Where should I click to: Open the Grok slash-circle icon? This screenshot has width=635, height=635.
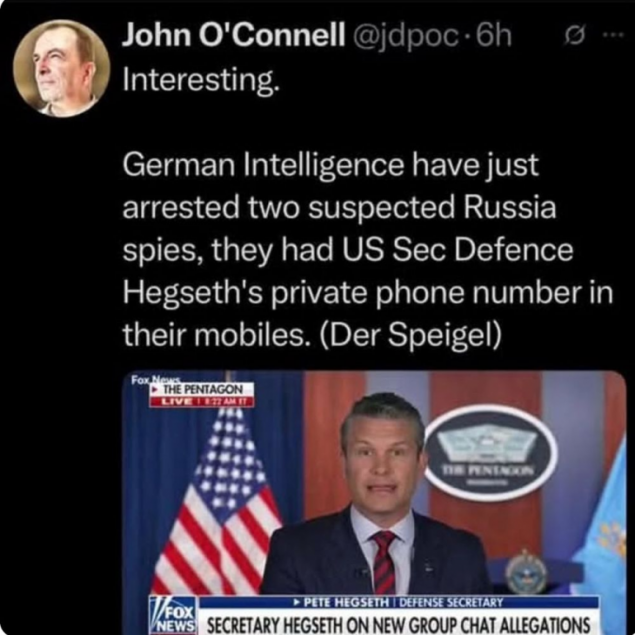coord(573,37)
